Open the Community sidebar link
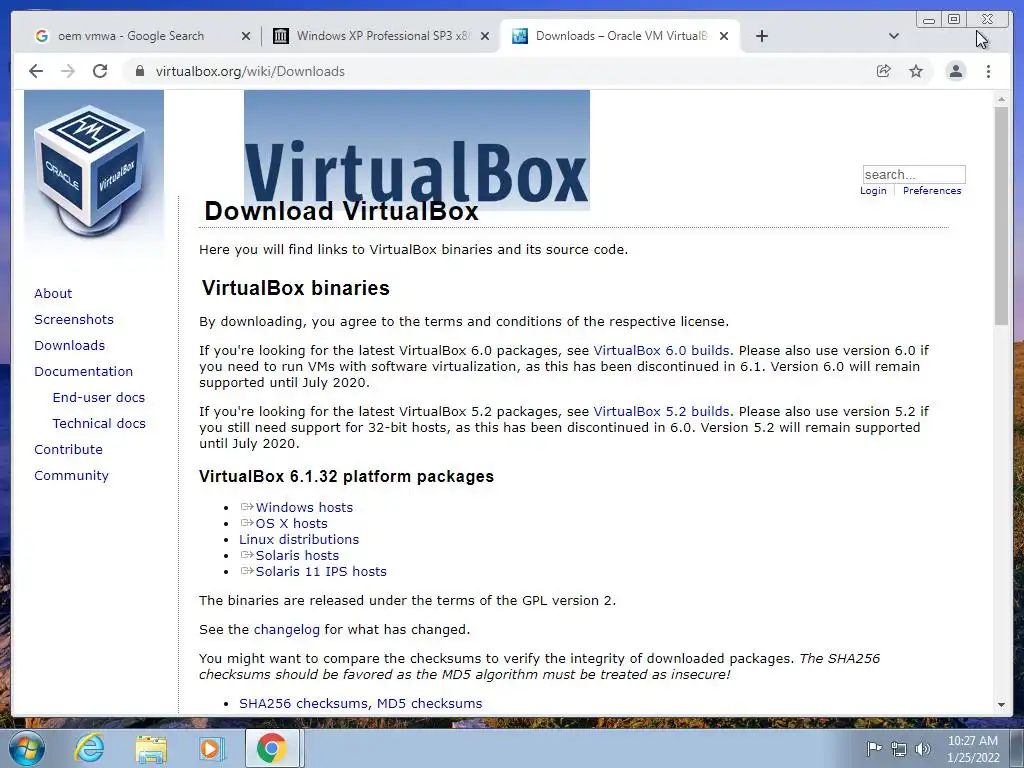 71,476
